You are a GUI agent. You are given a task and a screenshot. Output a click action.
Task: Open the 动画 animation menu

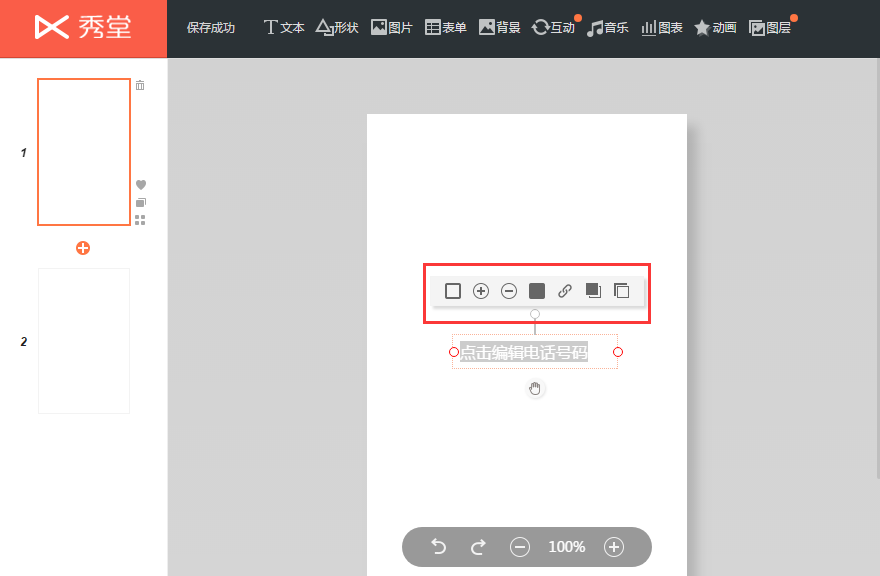[x=715, y=28]
